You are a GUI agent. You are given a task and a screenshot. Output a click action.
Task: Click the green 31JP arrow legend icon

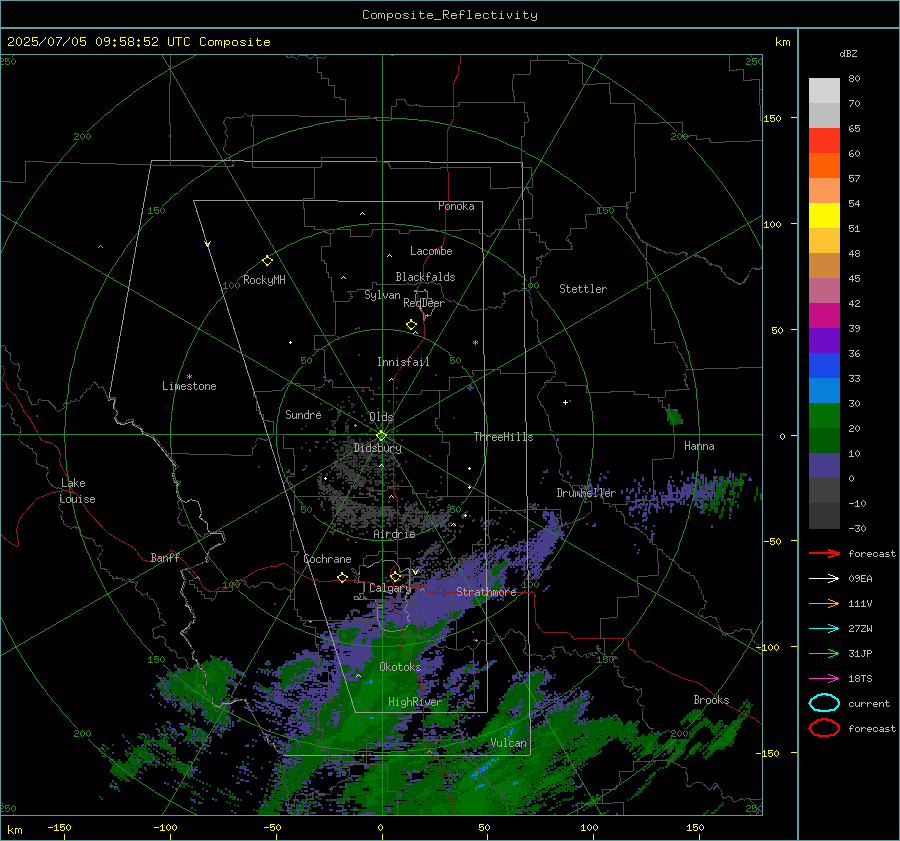pos(824,653)
